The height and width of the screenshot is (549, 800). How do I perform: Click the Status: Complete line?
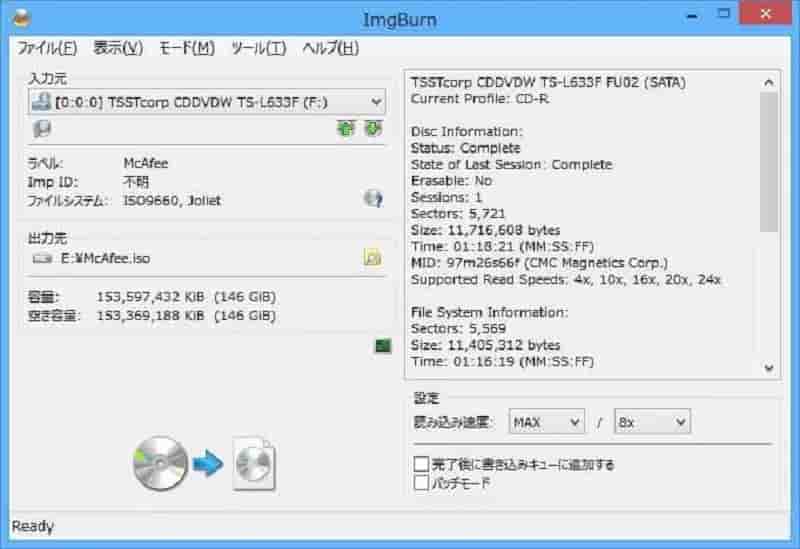tap(465, 148)
